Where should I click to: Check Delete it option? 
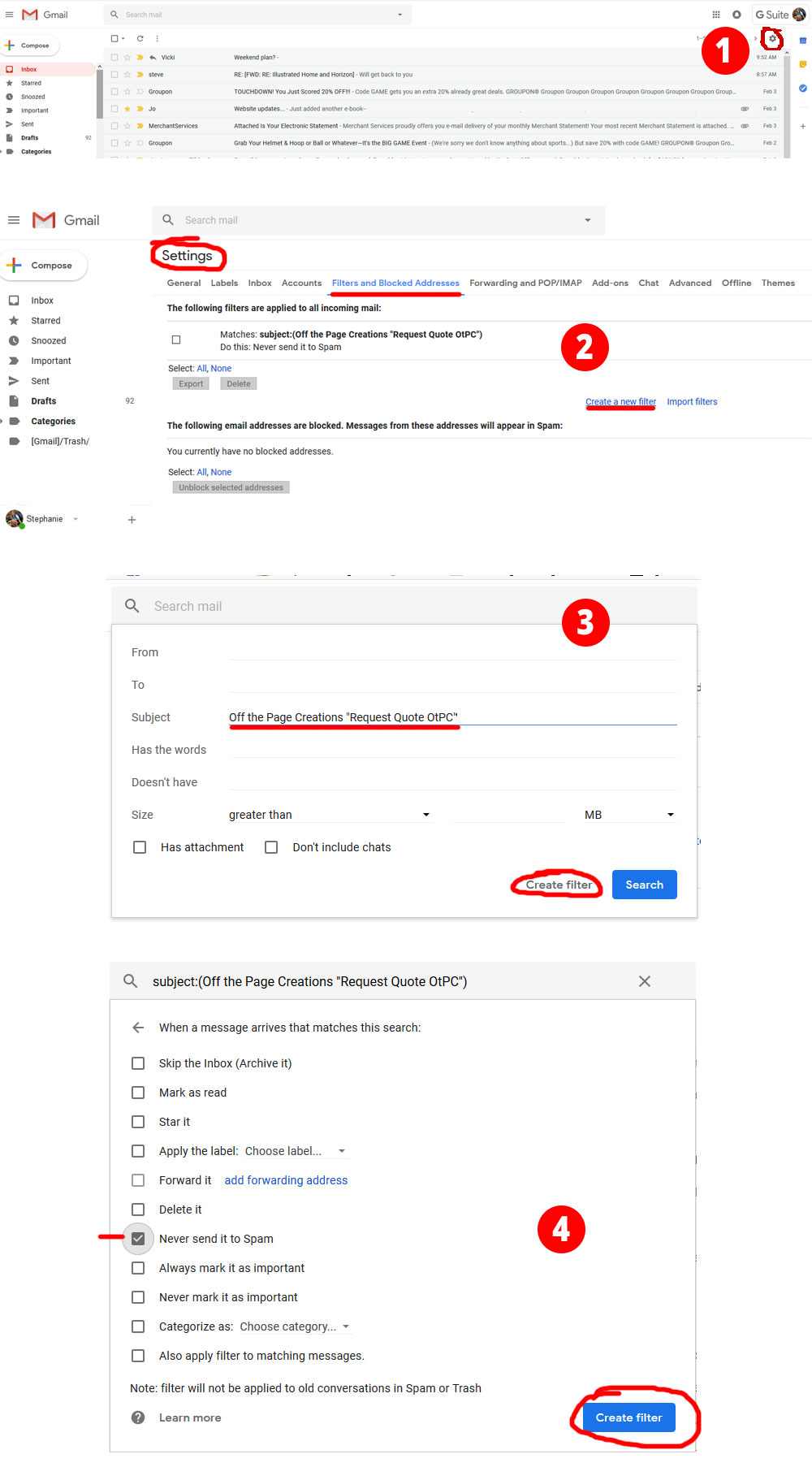click(138, 1210)
